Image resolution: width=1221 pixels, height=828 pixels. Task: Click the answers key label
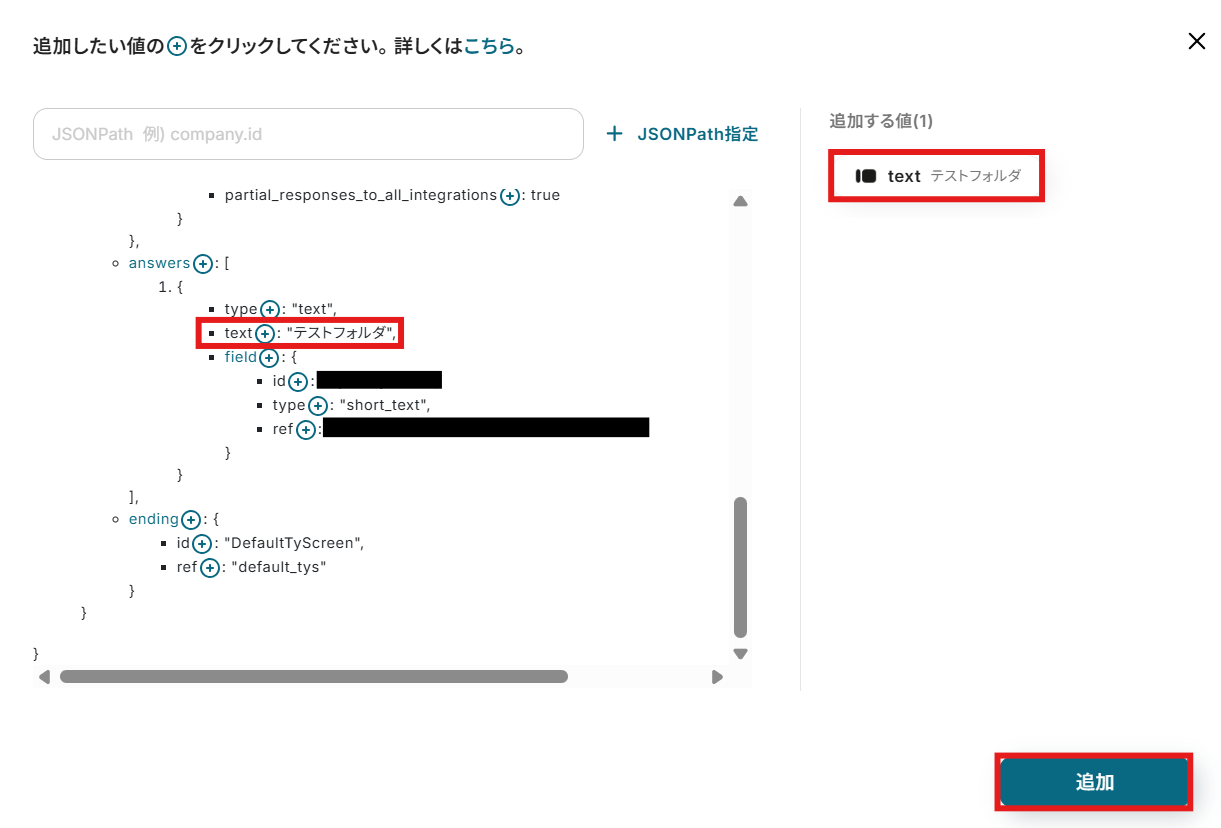(159, 263)
